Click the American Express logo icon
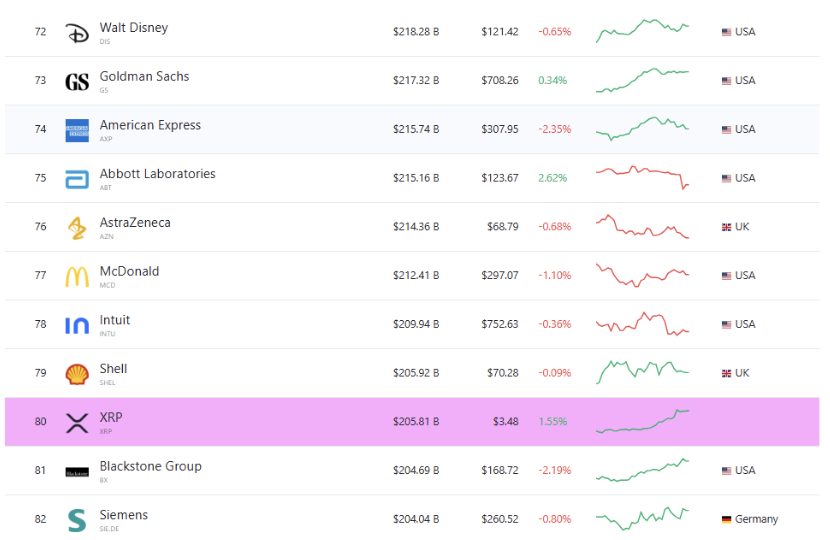The image size is (830, 540). coord(77,130)
